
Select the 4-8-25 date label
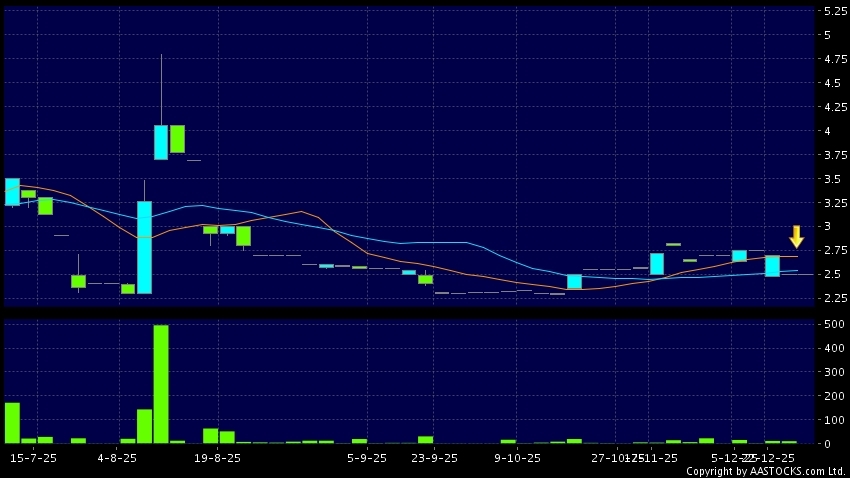point(118,458)
